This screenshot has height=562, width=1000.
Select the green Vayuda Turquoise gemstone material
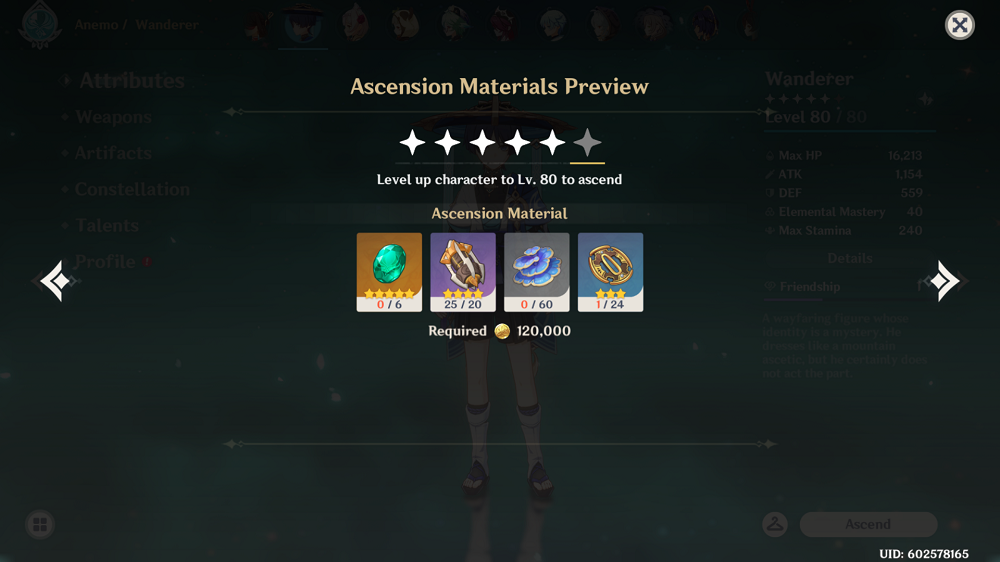(x=389, y=272)
